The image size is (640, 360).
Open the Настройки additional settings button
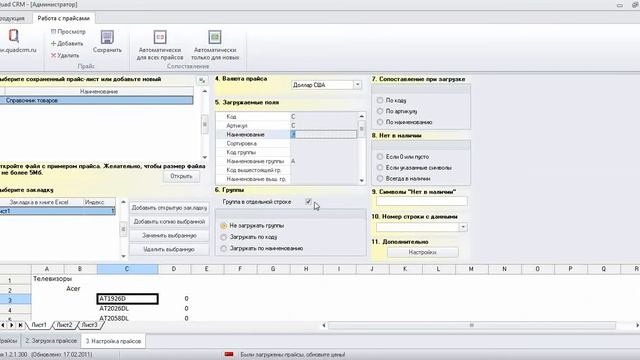click(x=422, y=252)
